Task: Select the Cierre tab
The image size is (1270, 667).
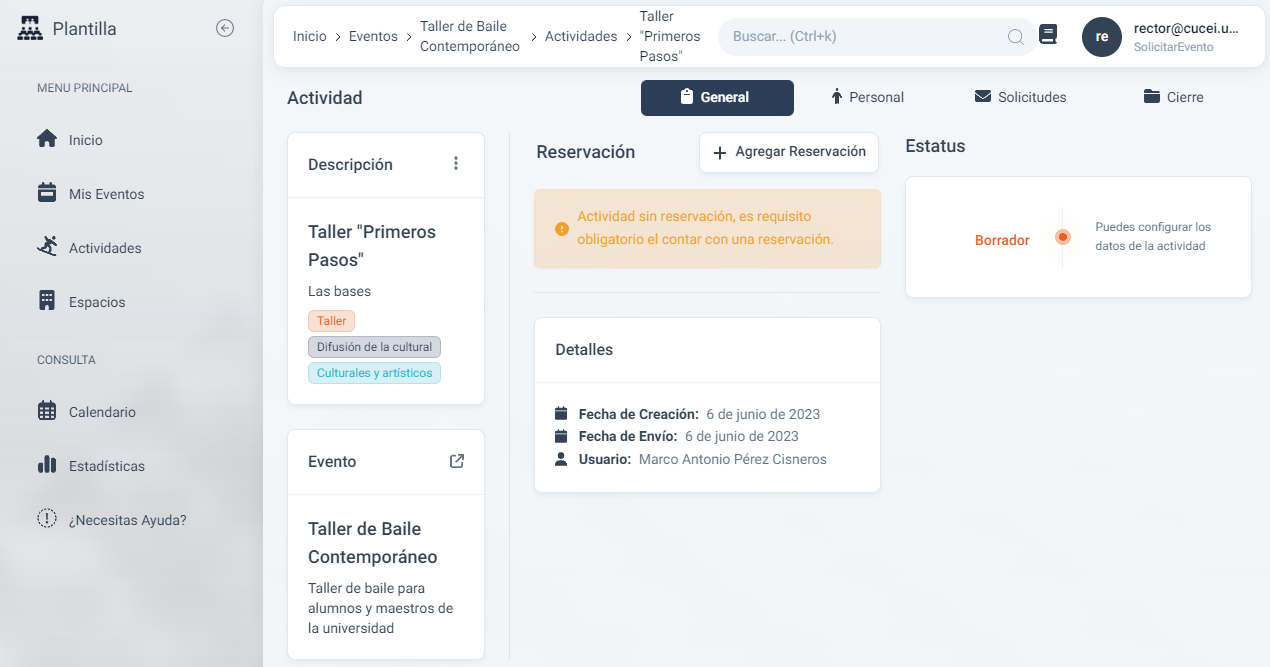Action: point(1172,97)
